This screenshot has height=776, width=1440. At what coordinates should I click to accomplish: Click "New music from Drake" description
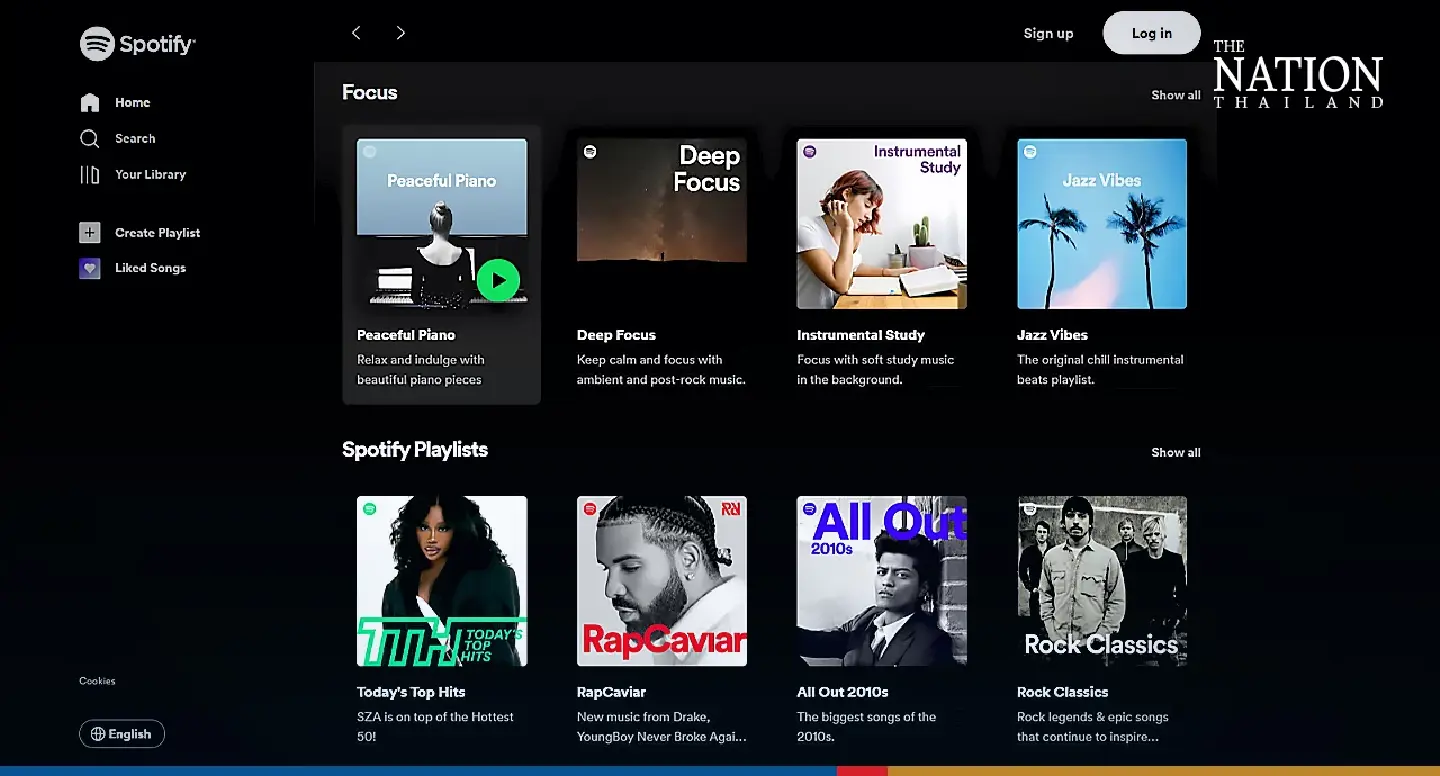661,727
